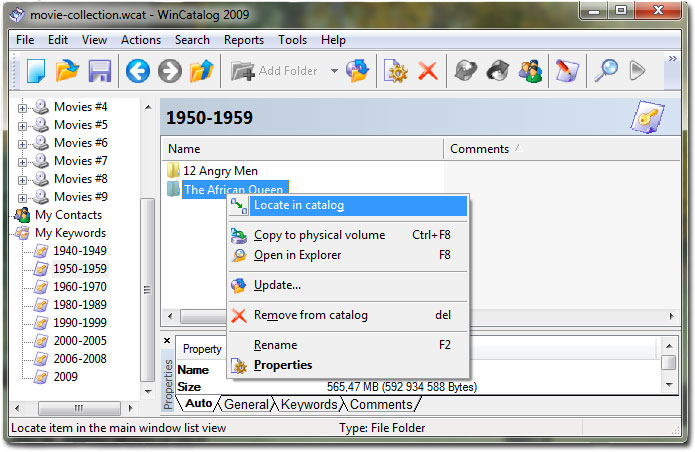Click the New catalog toolbar icon
Viewport: 695px width, 452px height.
pos(36,71)
